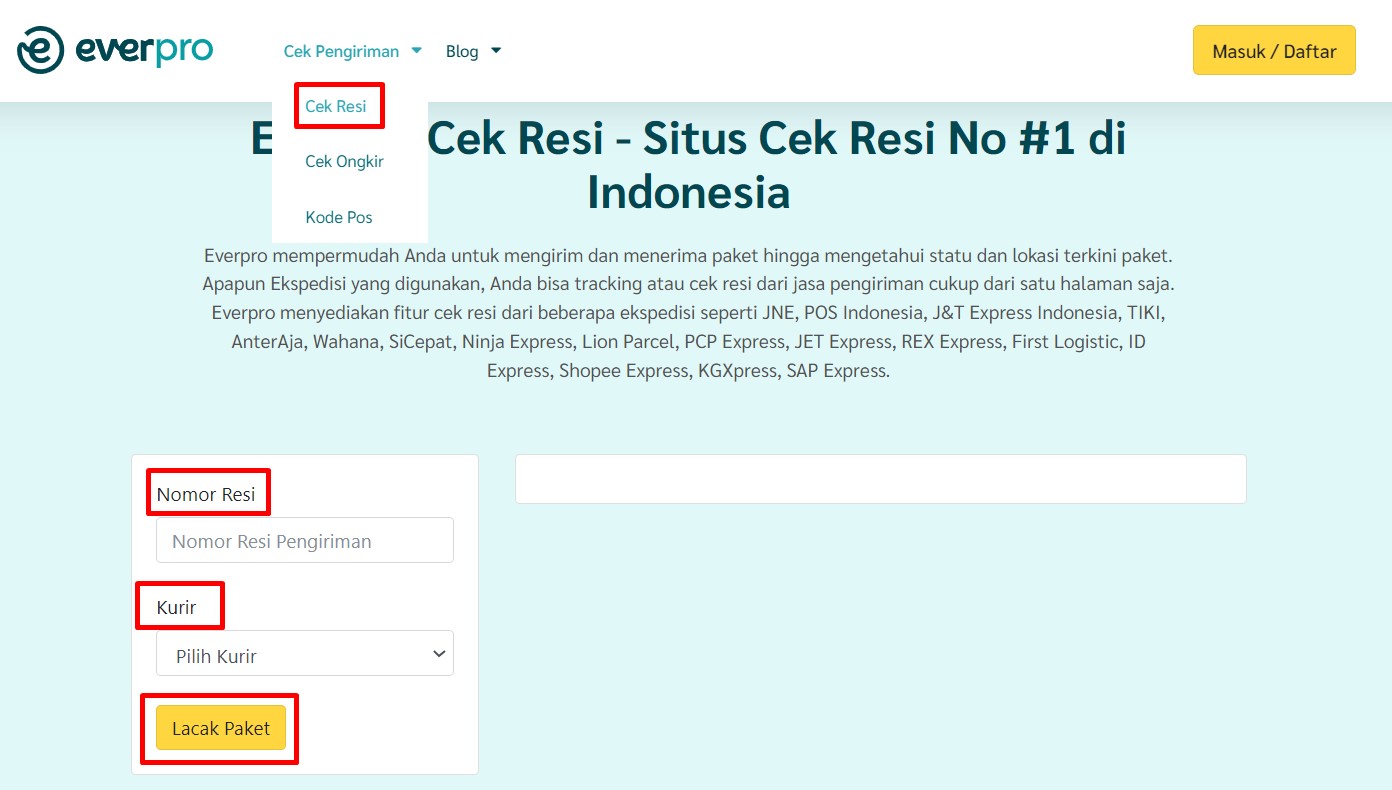Click the Cek Pengiriman chevron arrow
The image size is (1392, 790).
[x=417, y=50]
